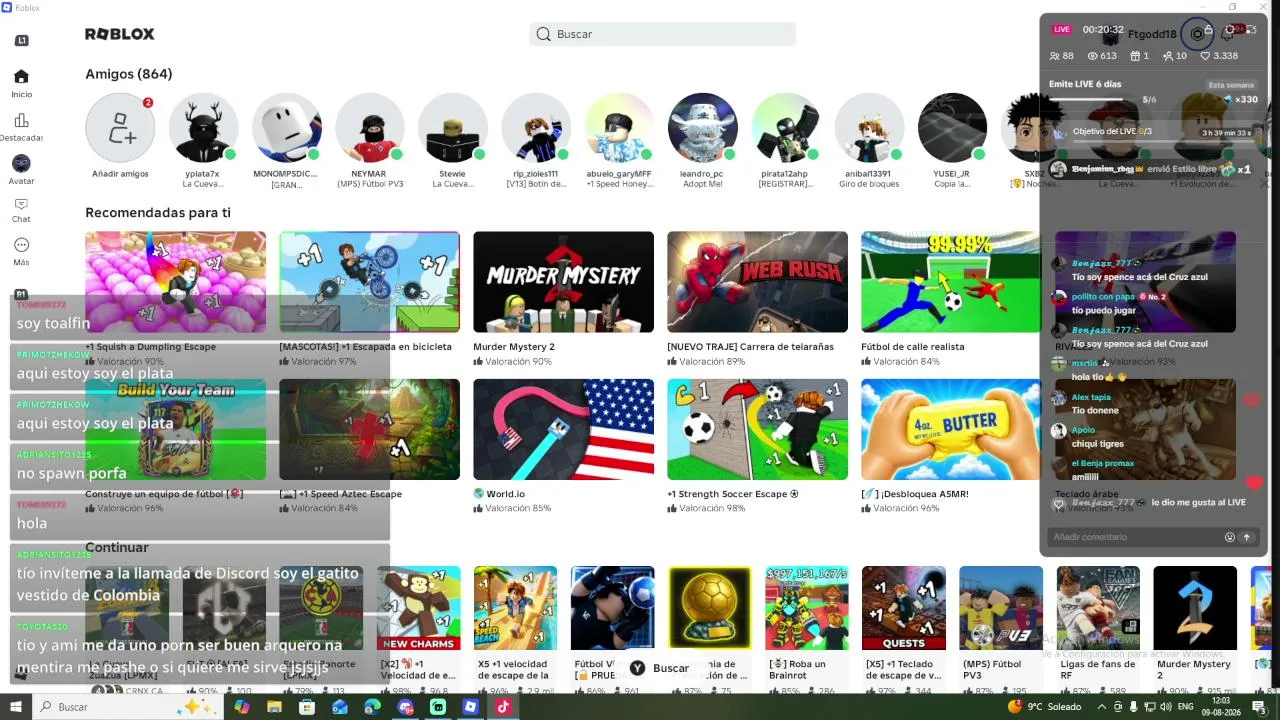Image resolution: width=1280 pixels, height=720 pixels.
Task: Click the Windows taskbar search box
Action: (127, 707)
